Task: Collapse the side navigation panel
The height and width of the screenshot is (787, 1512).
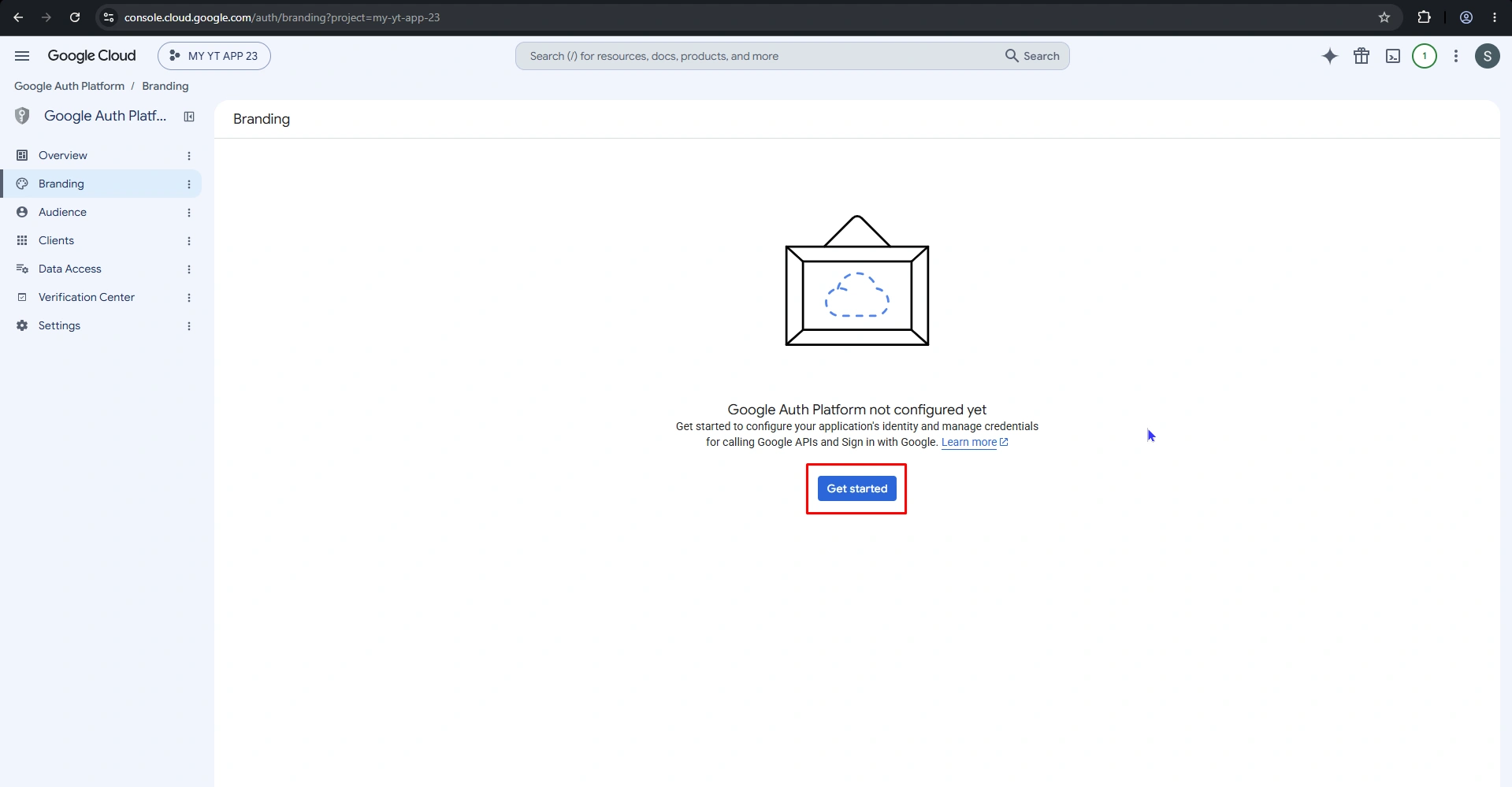Action: pos(189,117)
